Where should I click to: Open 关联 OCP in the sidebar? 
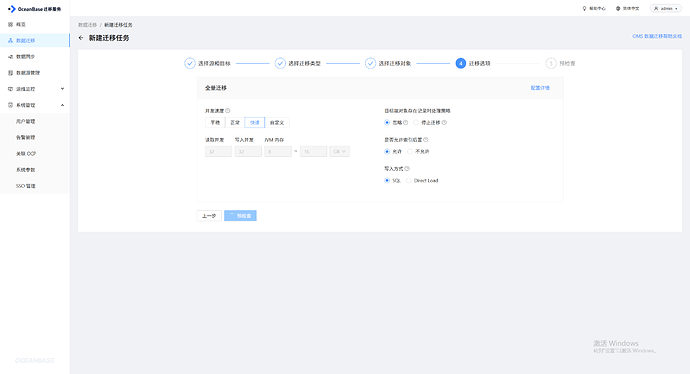[x=26, y=154]
